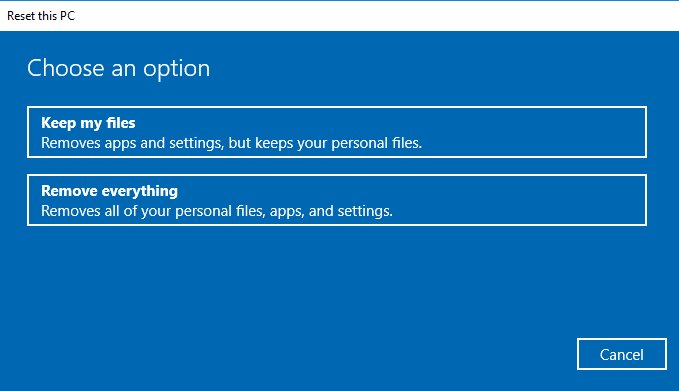Choose the Keep my files option
Screen dimensions: 679x391
tap(337, 132)
